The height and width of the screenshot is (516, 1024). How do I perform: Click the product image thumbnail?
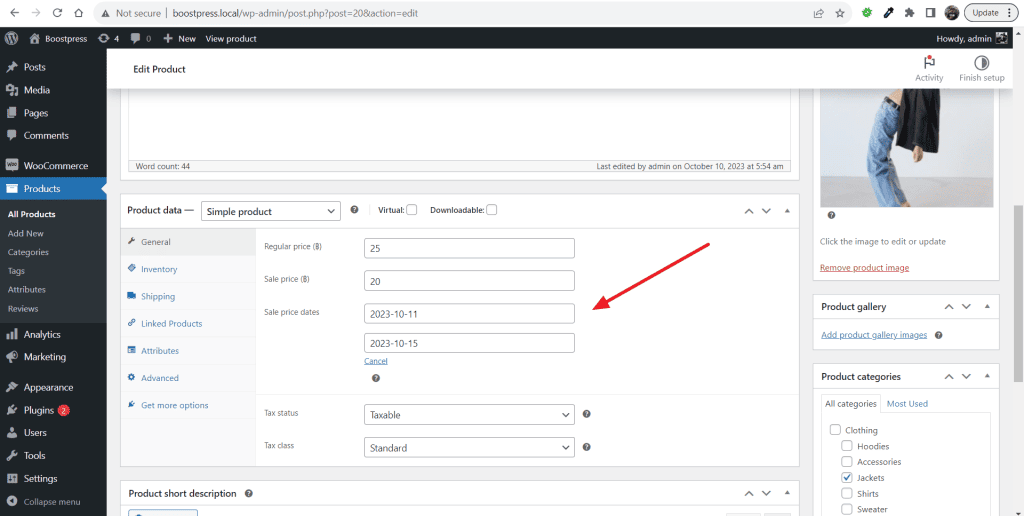pos(906,148)
